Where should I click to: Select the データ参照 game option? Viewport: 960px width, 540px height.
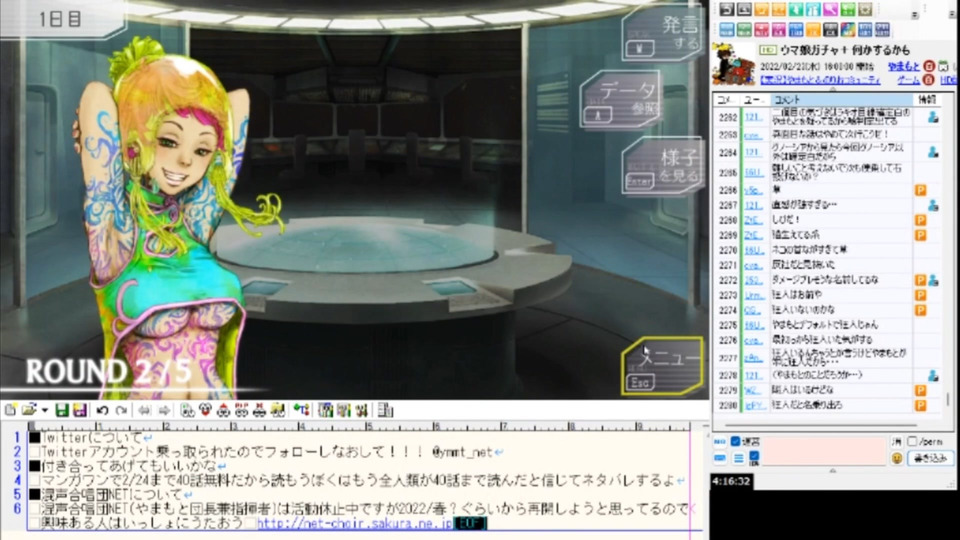coord(621,99)
